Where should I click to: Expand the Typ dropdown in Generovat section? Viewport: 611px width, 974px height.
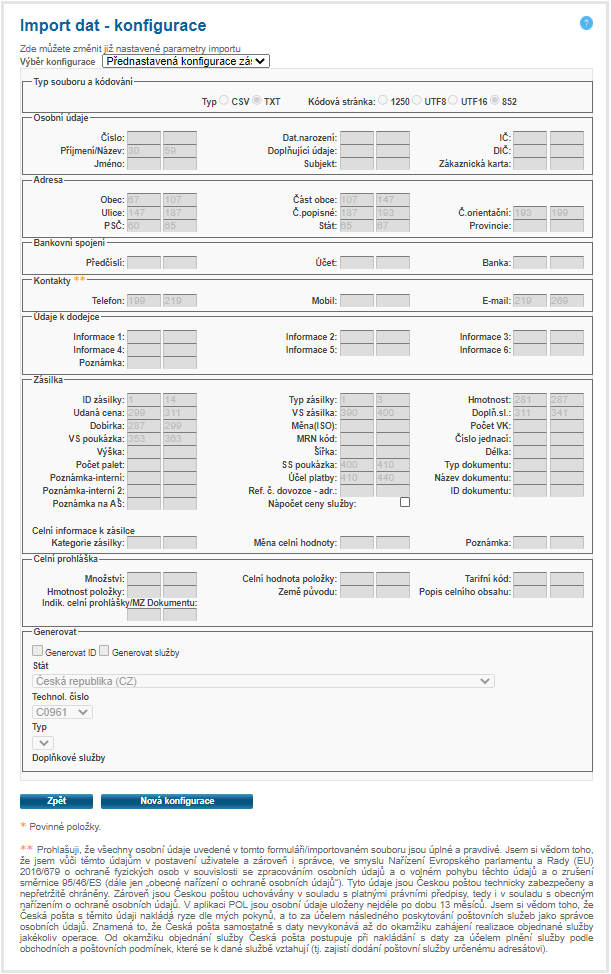pos(44,743)
